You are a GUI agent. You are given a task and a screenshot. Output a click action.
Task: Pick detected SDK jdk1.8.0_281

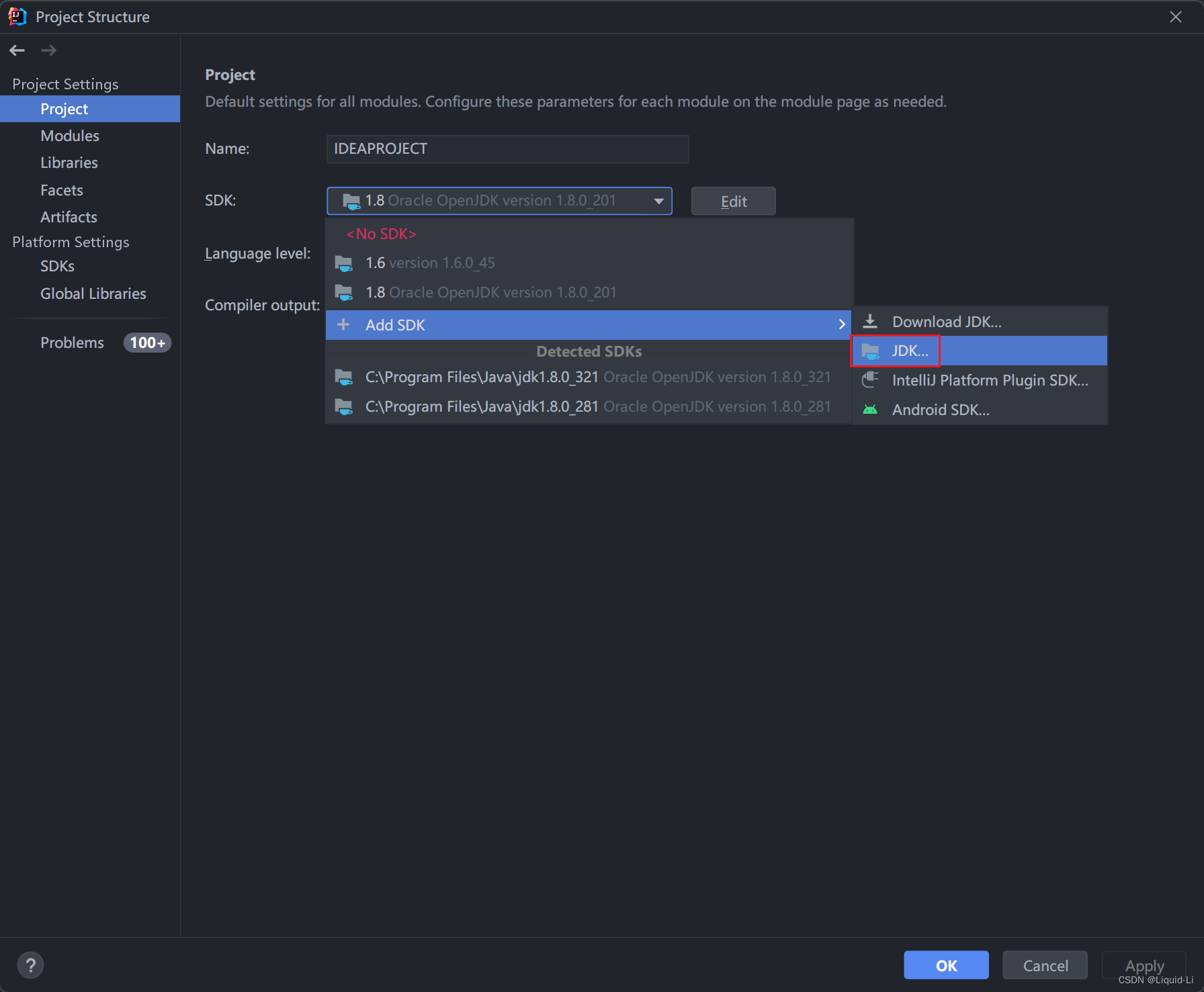pos(589,407)
